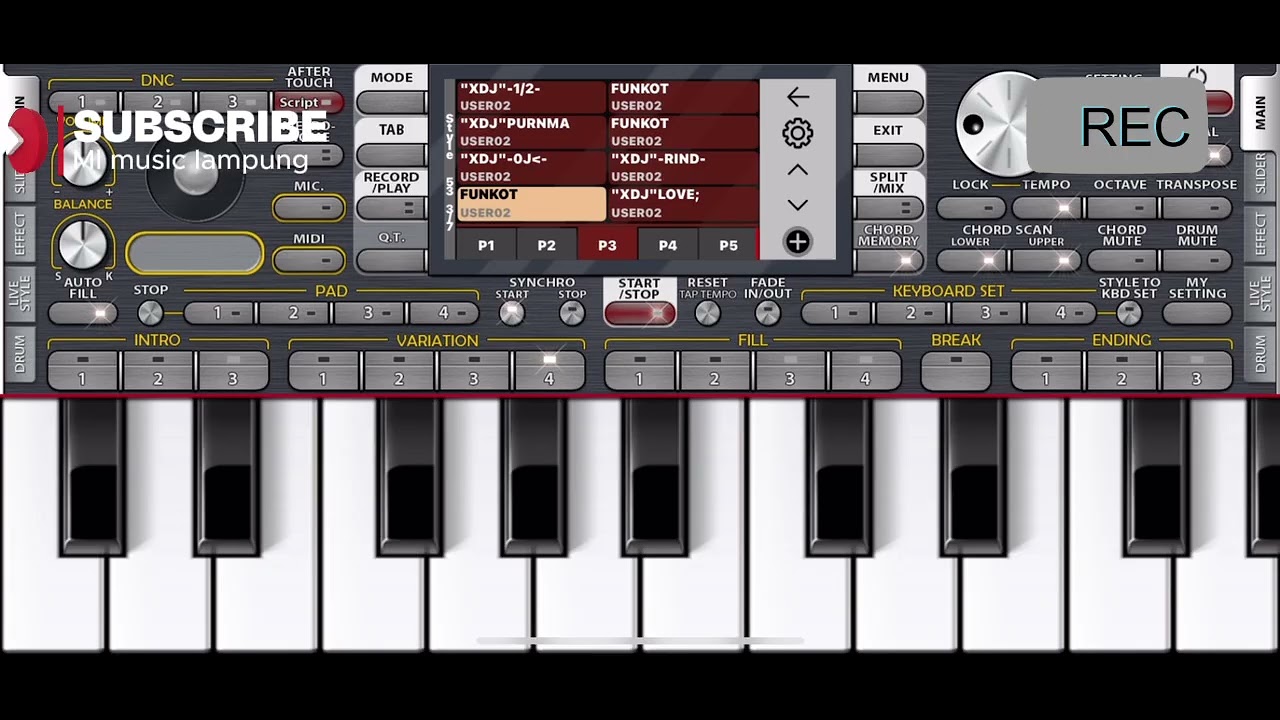Open the MENU button

point(888,102)
